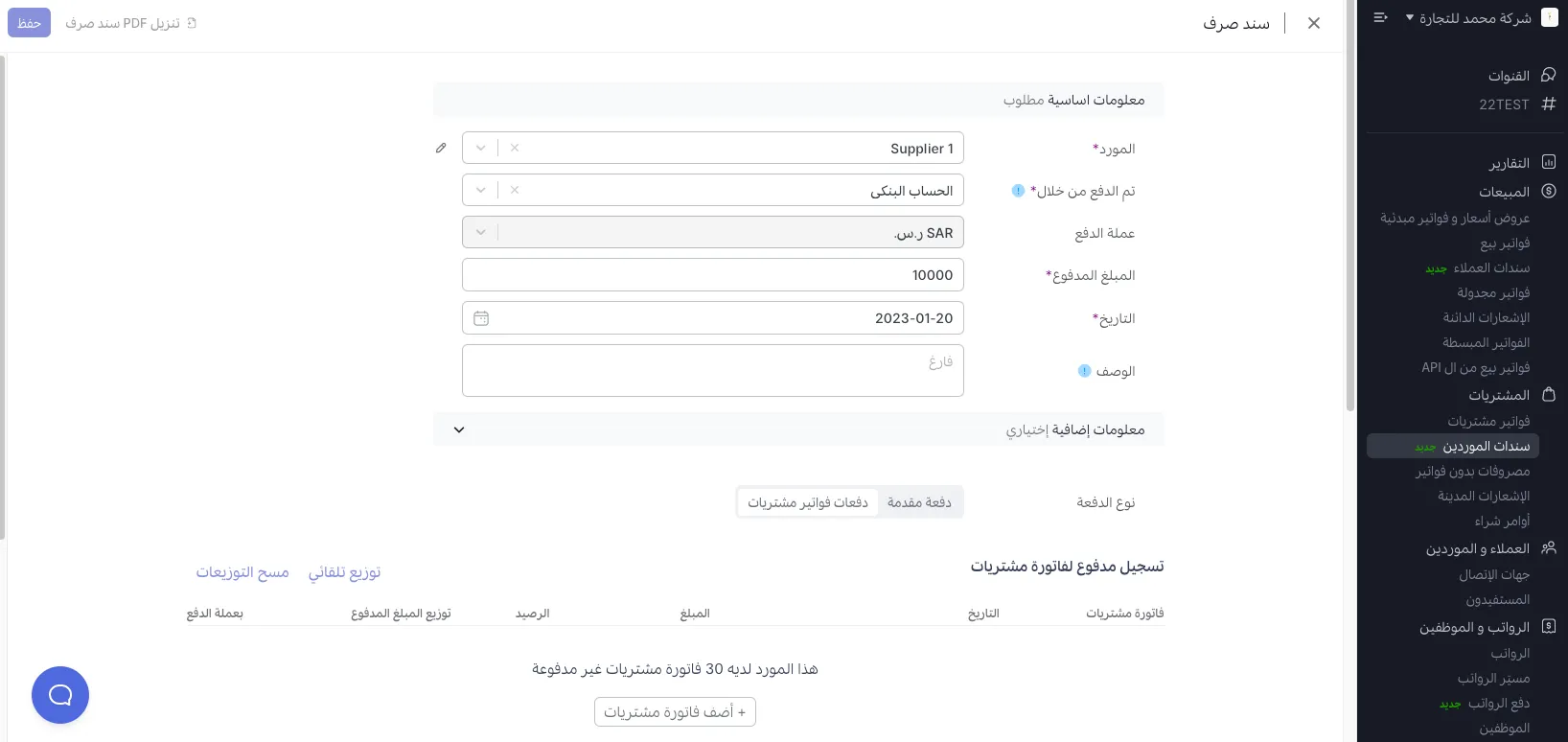Click توزيع تلقائي to auto-distribute
Viewport: 1568px width, 742px height.
[344, 571]
